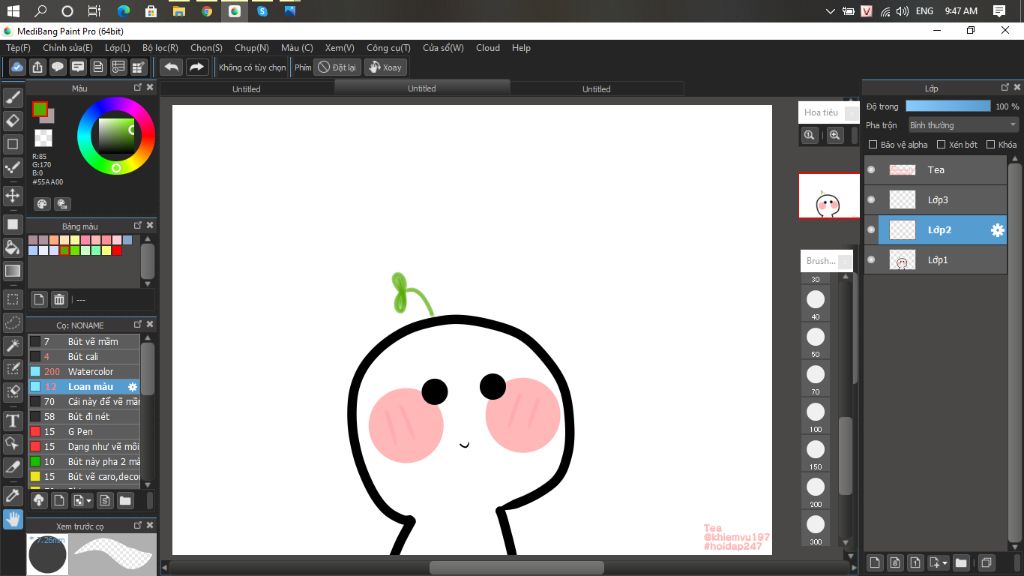Select the Bút đi nét brush
Image resolution: width=1024 pixels, height=576 pixels.
click(84, 417)
